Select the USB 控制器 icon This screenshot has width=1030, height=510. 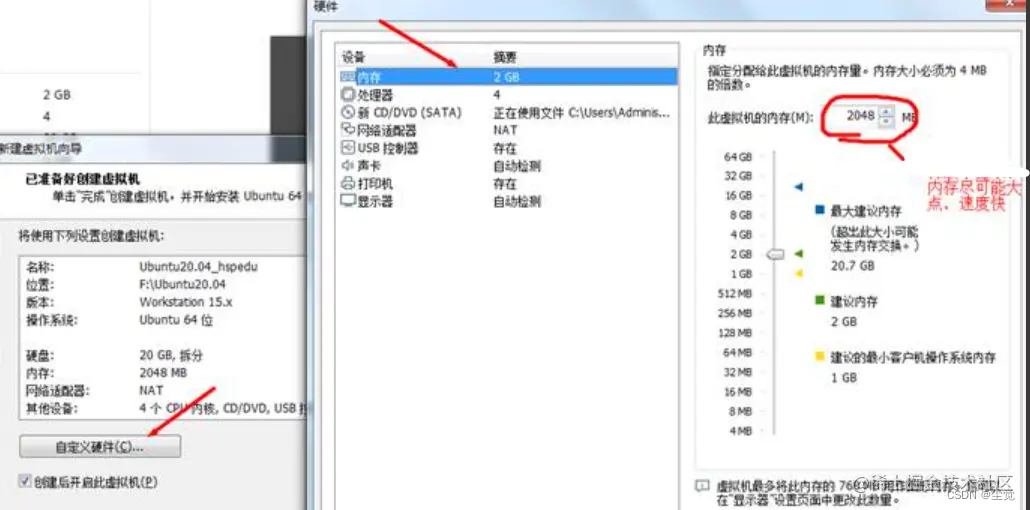pos(347,148)
